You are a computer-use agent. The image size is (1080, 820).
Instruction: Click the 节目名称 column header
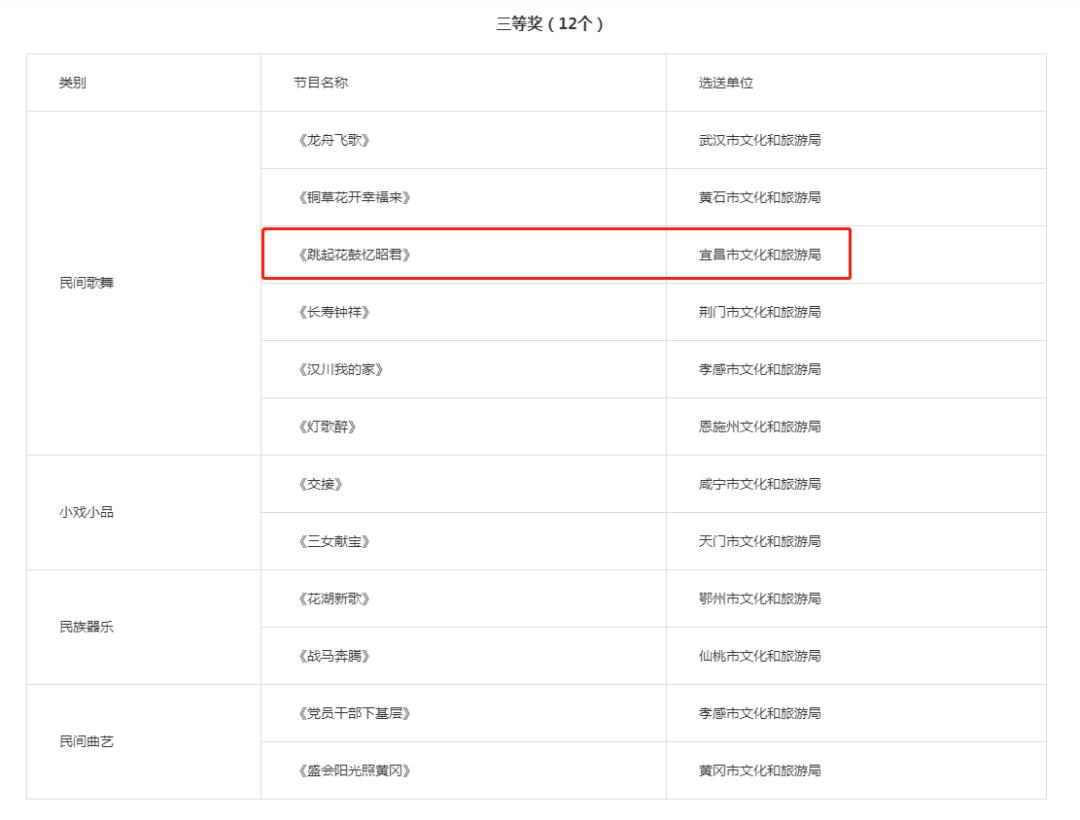point(320,83)
